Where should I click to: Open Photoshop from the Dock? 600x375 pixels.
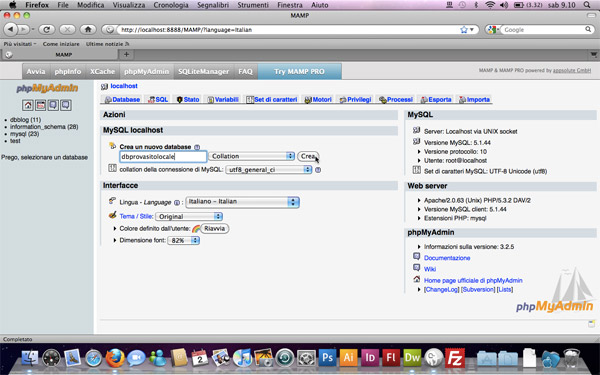(327, 357)
